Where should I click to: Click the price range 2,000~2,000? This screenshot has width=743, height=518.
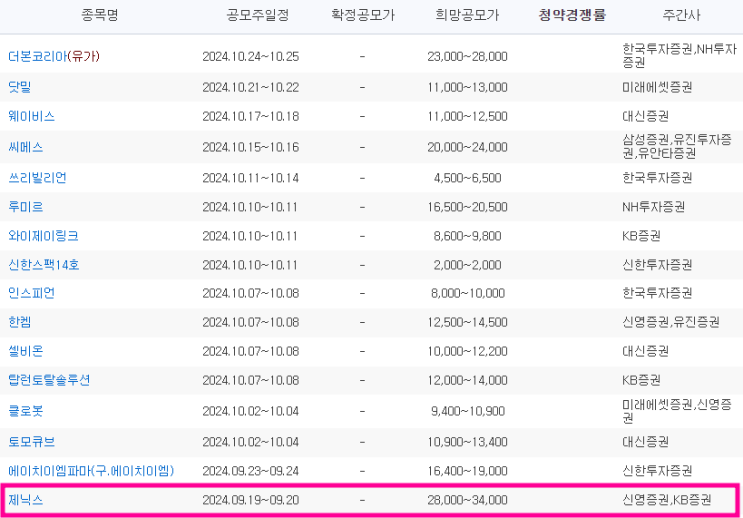click(467, 264)
